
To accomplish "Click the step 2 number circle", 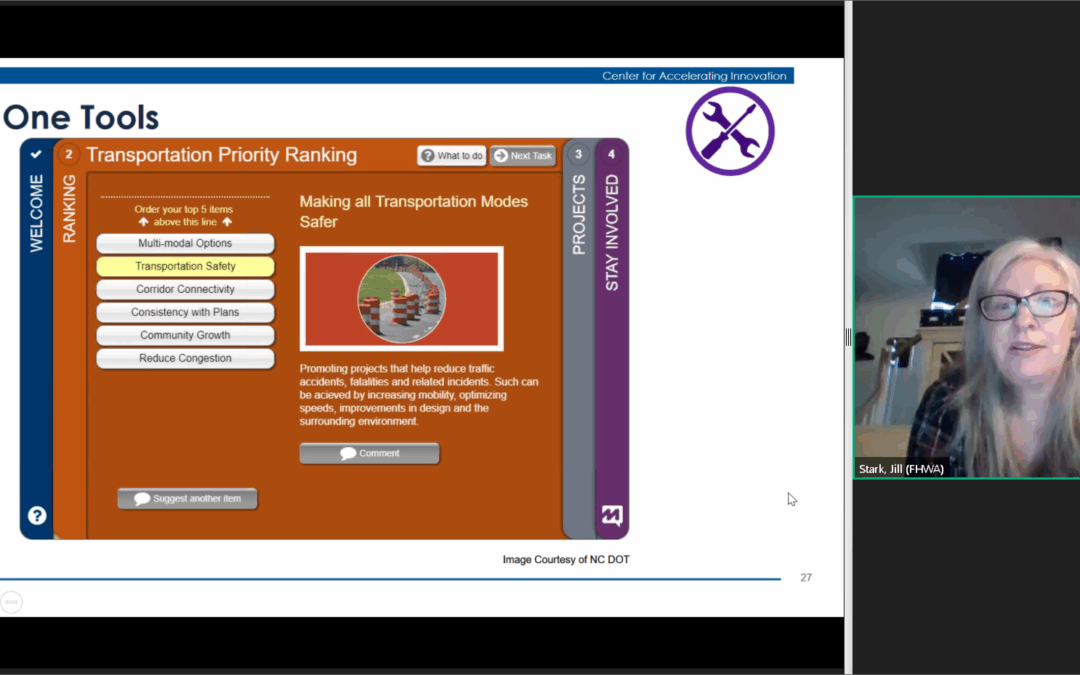I will [x=68, y=154].
